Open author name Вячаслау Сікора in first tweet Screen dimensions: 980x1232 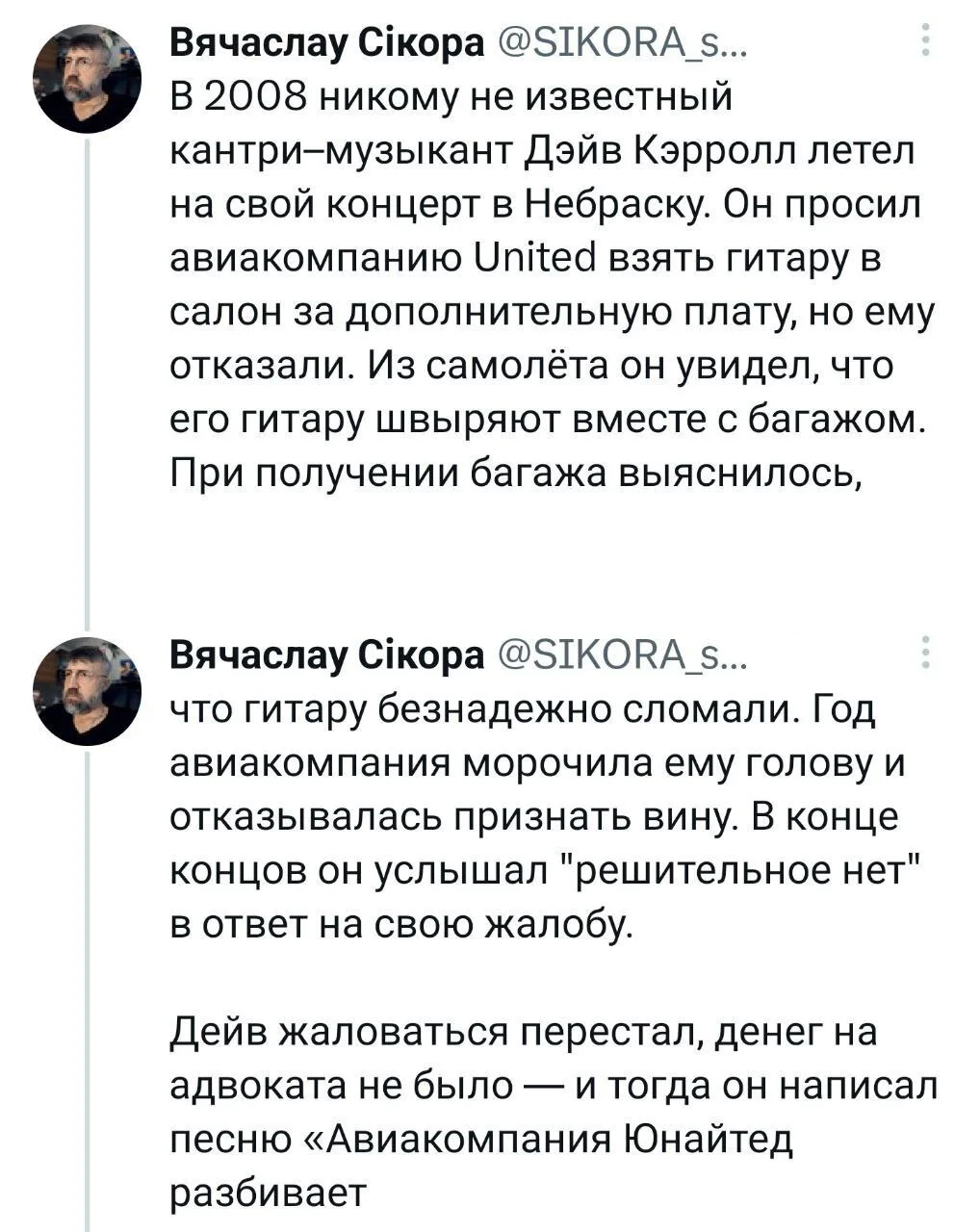pos(328,44)
